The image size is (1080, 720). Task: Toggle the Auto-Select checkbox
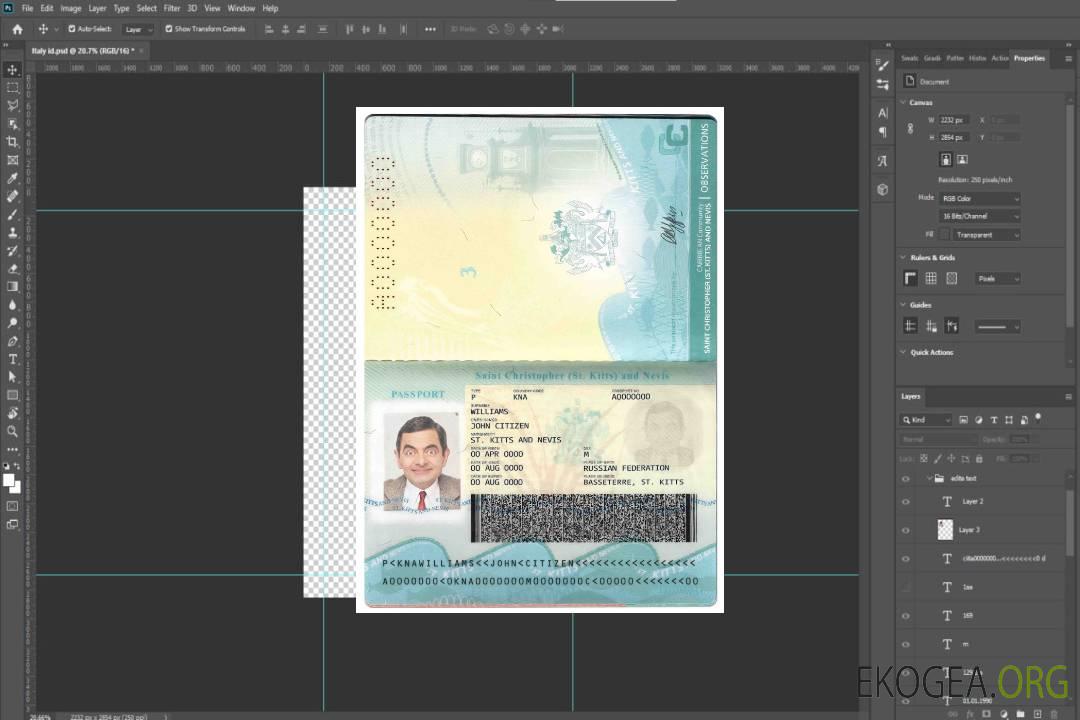pos(72,29)
